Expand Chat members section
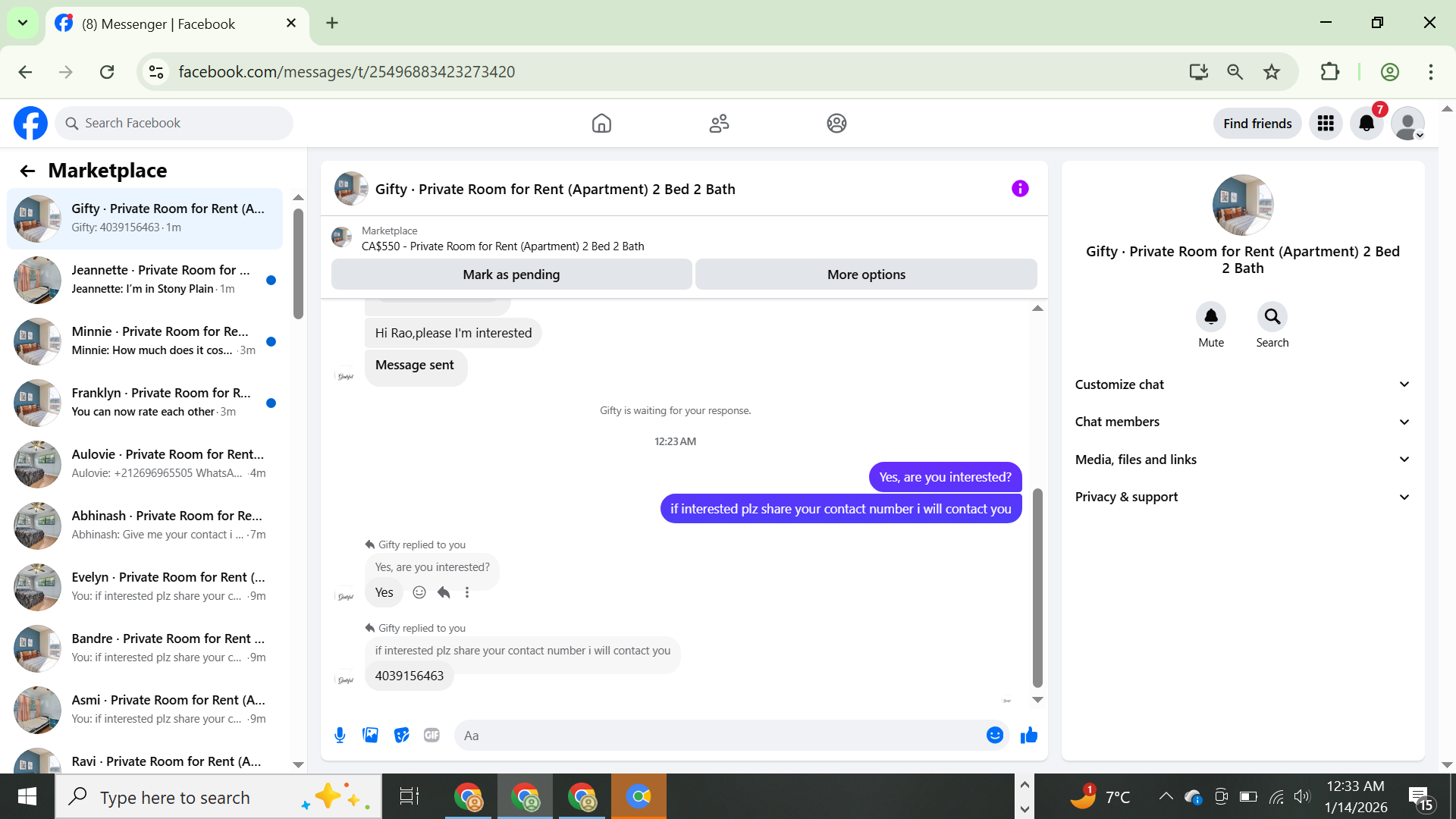Screen dimensions: 1456x819 coord(1242,422)
